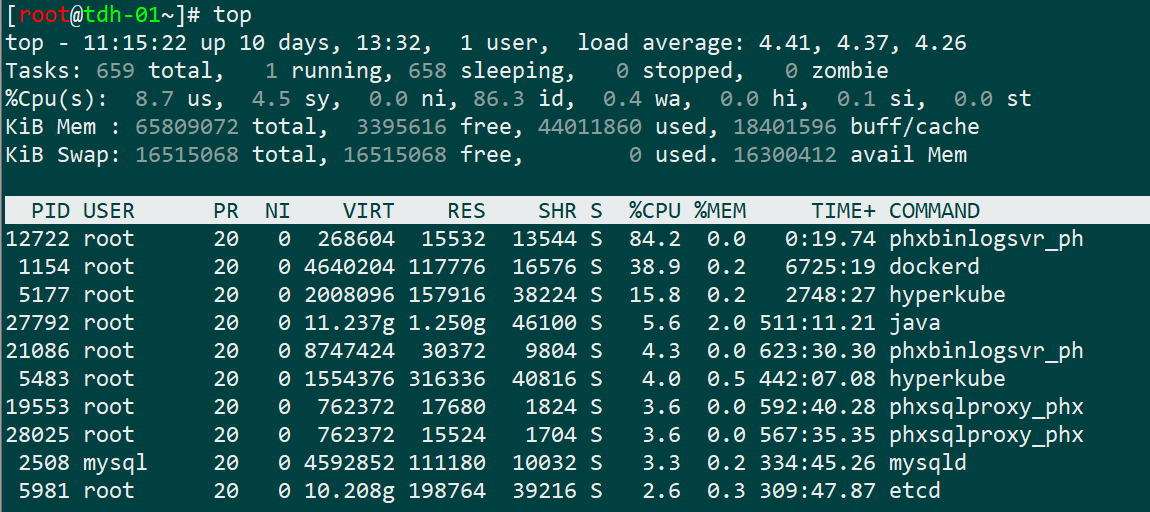Image resolution: width=1150 pixels, height=512 pixels.
Task: Click the red root text in prompt
Action: [44, 15]
